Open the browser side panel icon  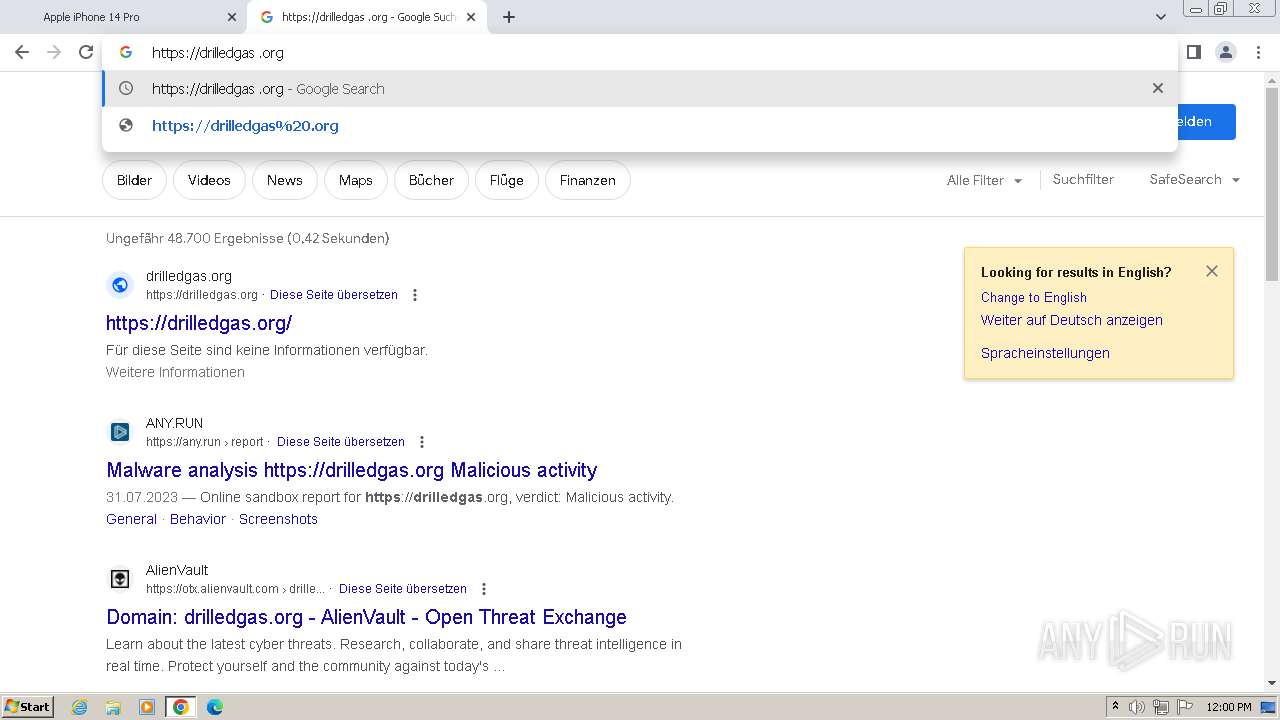1193,52
